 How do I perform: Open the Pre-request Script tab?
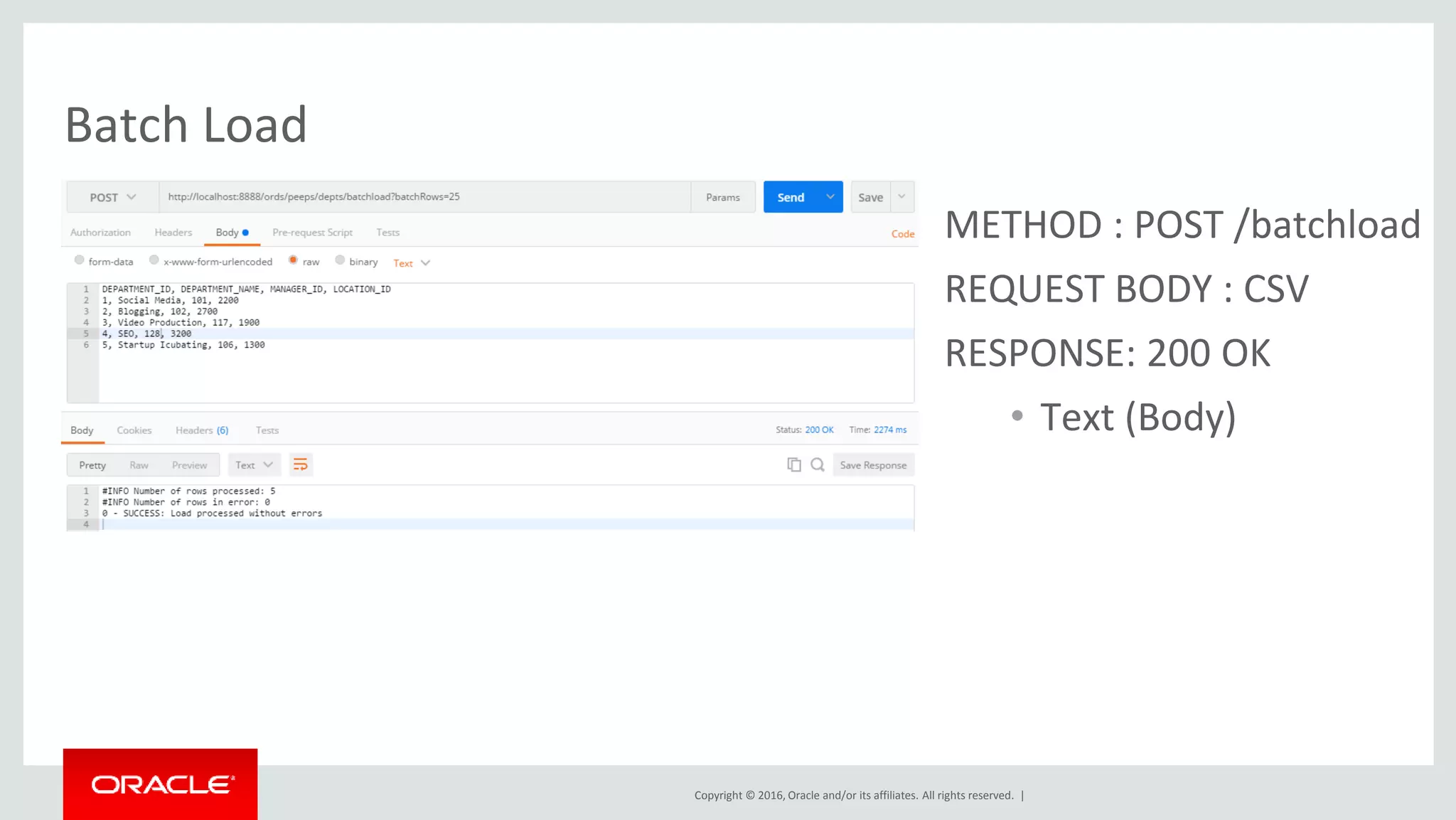[x=312, y=233]
